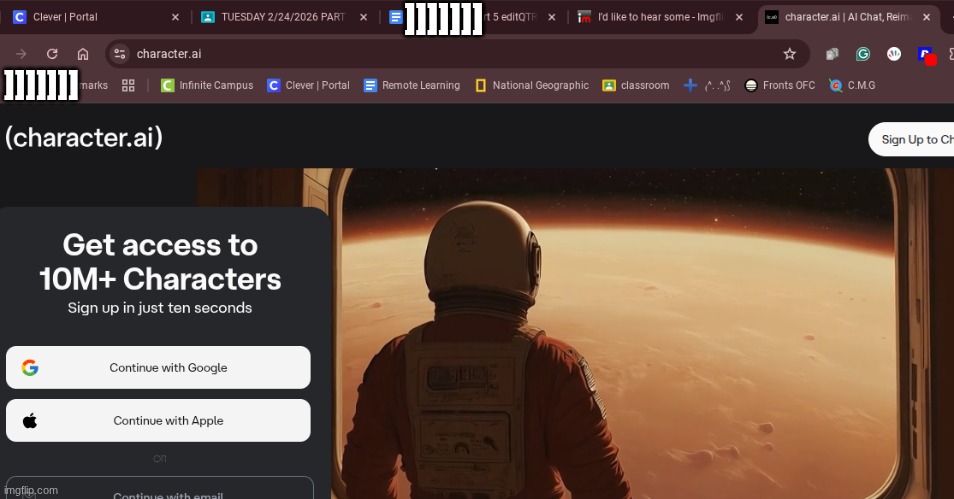Open the Fronts OFC bookmark
This screenshot has height=499, width=954.
[780, 86]
